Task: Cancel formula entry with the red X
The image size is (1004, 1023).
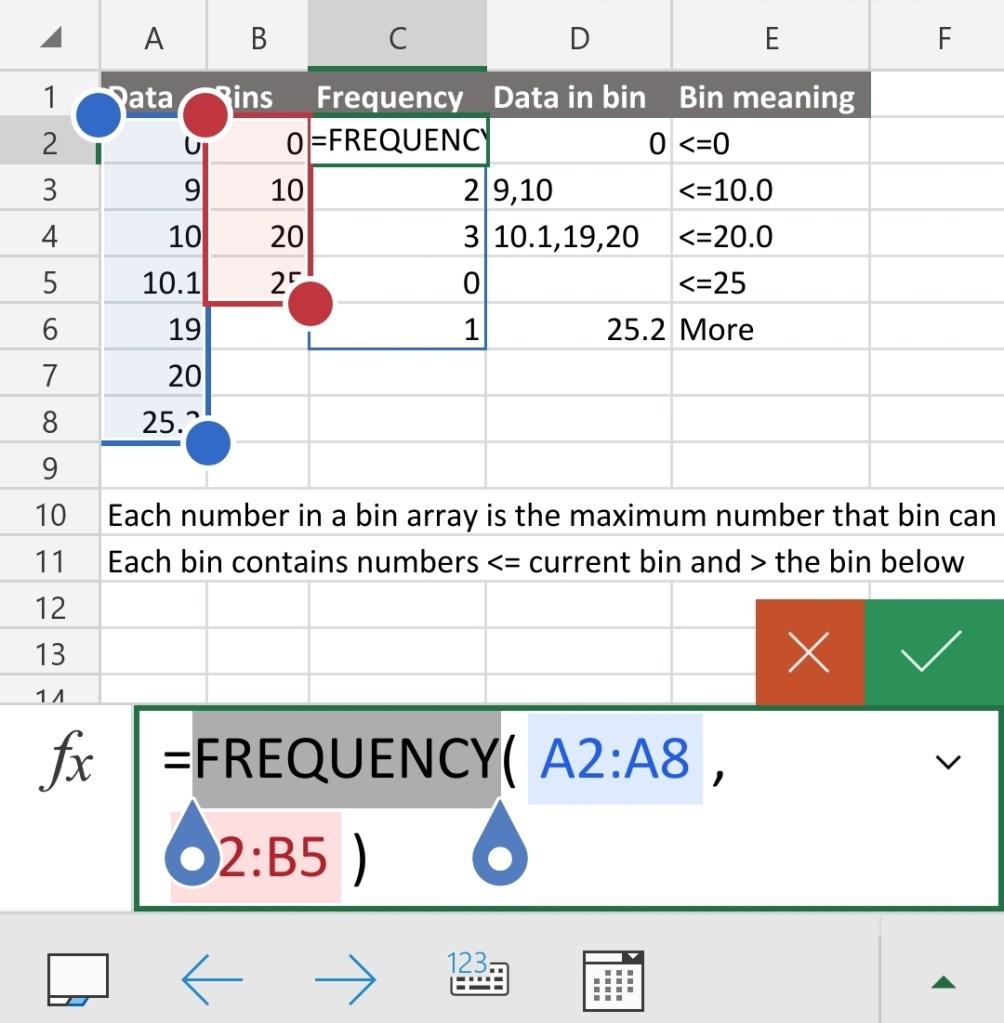Action: pyautogui.click(x=809, y=653)
